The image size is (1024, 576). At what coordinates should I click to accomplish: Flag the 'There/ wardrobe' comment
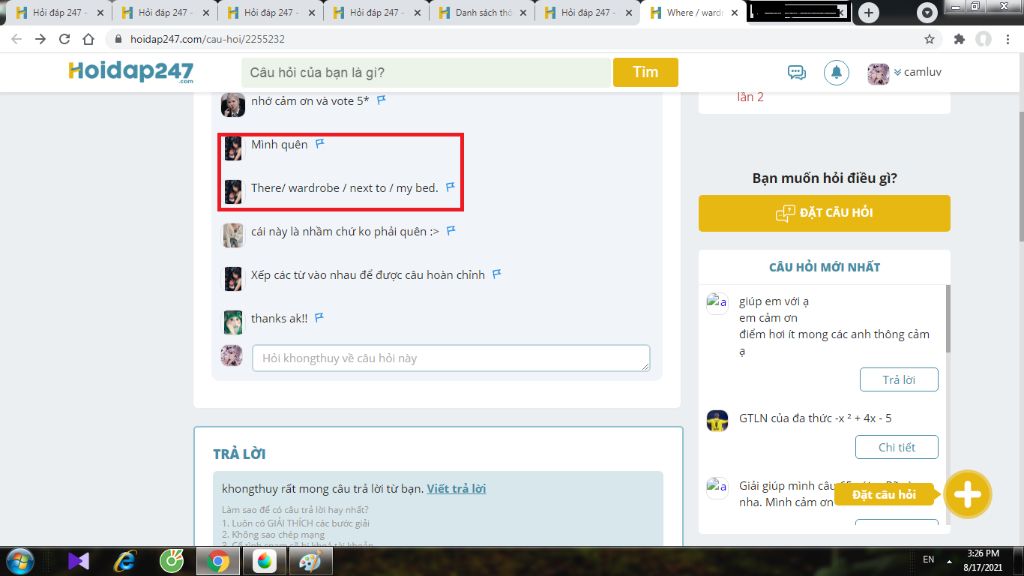pos(450,187)
